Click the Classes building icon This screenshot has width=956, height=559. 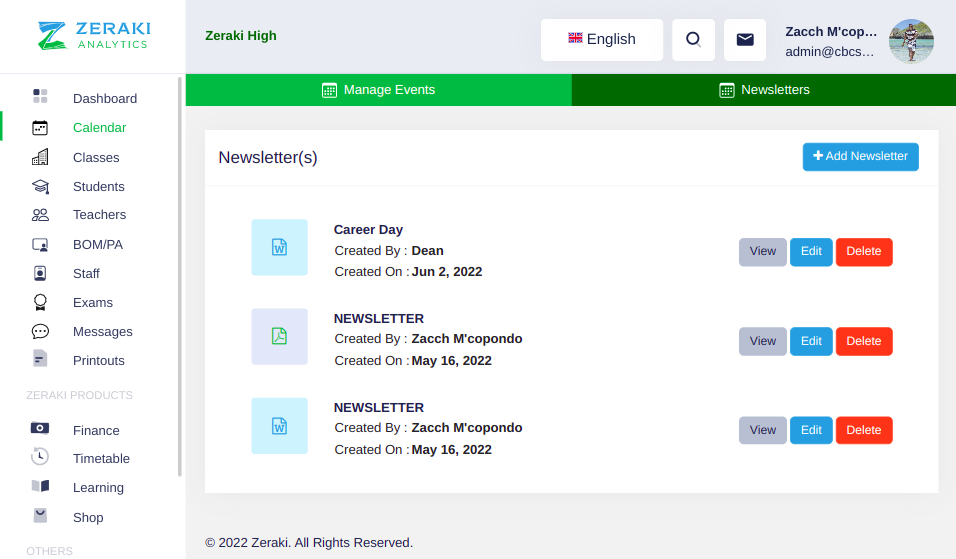(40, 157)
